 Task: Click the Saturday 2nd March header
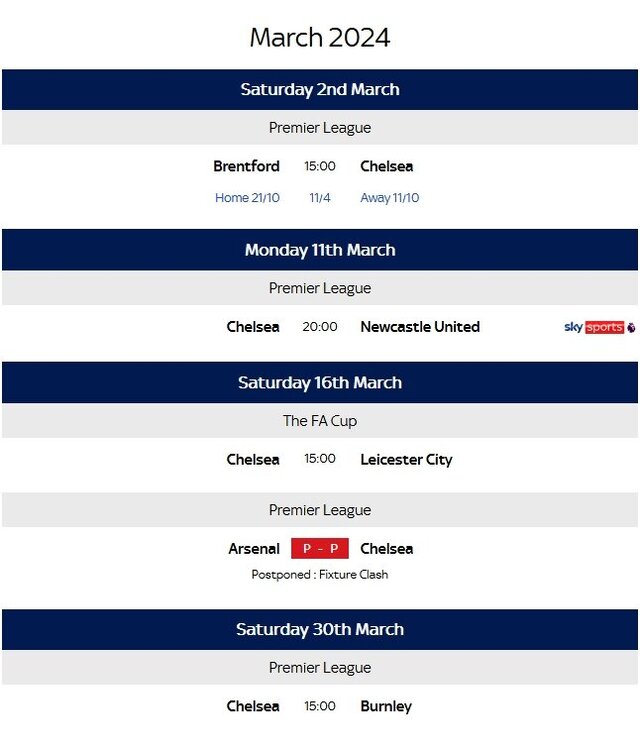tap(320, 89)
